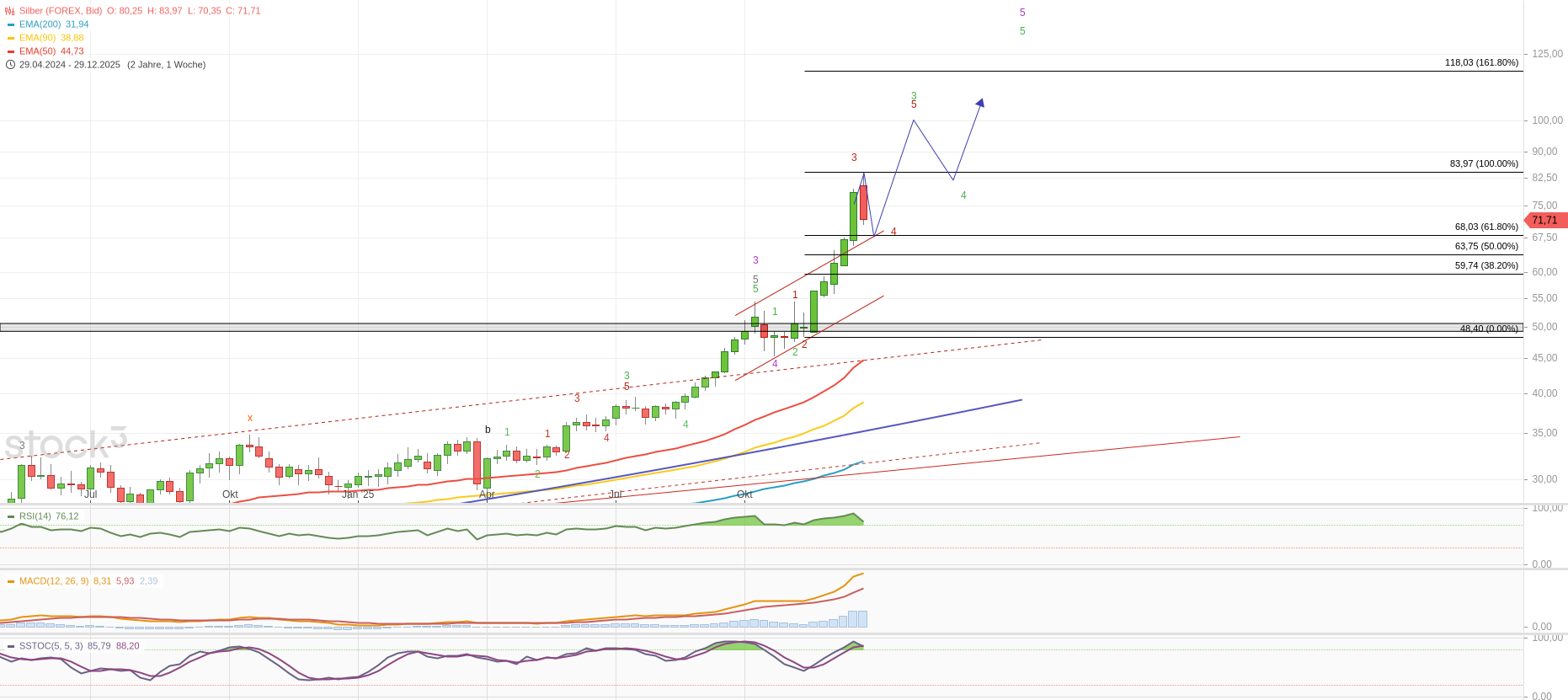Click the yellow EMA(90) legend color marker

click(x=11, y=38)
